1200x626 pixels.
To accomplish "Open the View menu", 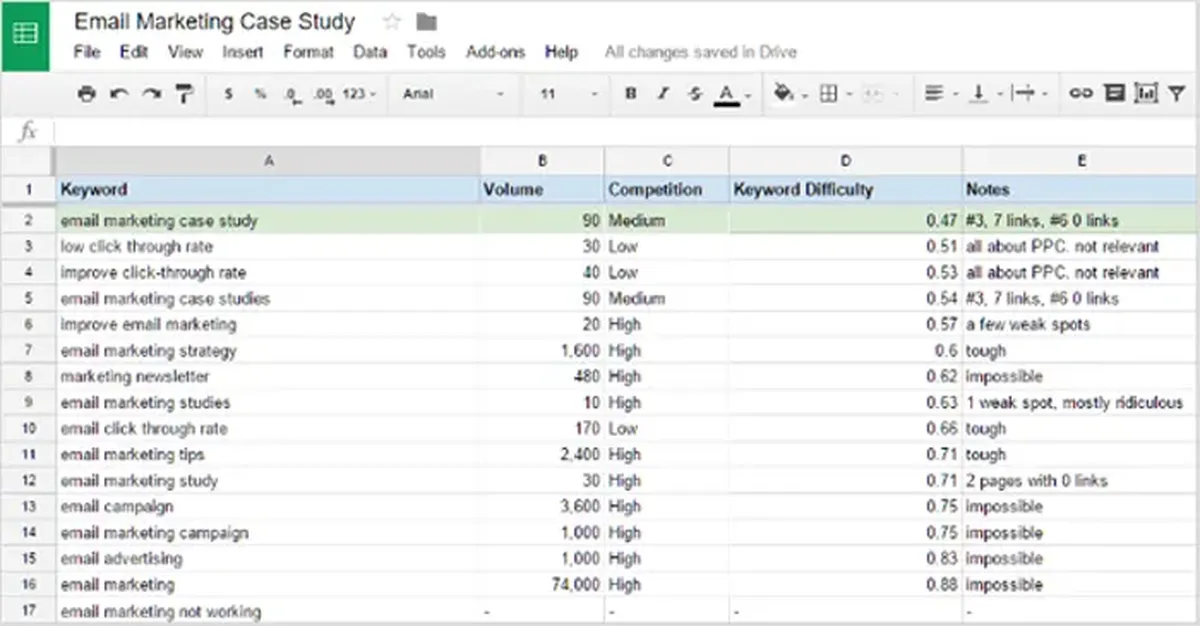I will tap(185, 52).
